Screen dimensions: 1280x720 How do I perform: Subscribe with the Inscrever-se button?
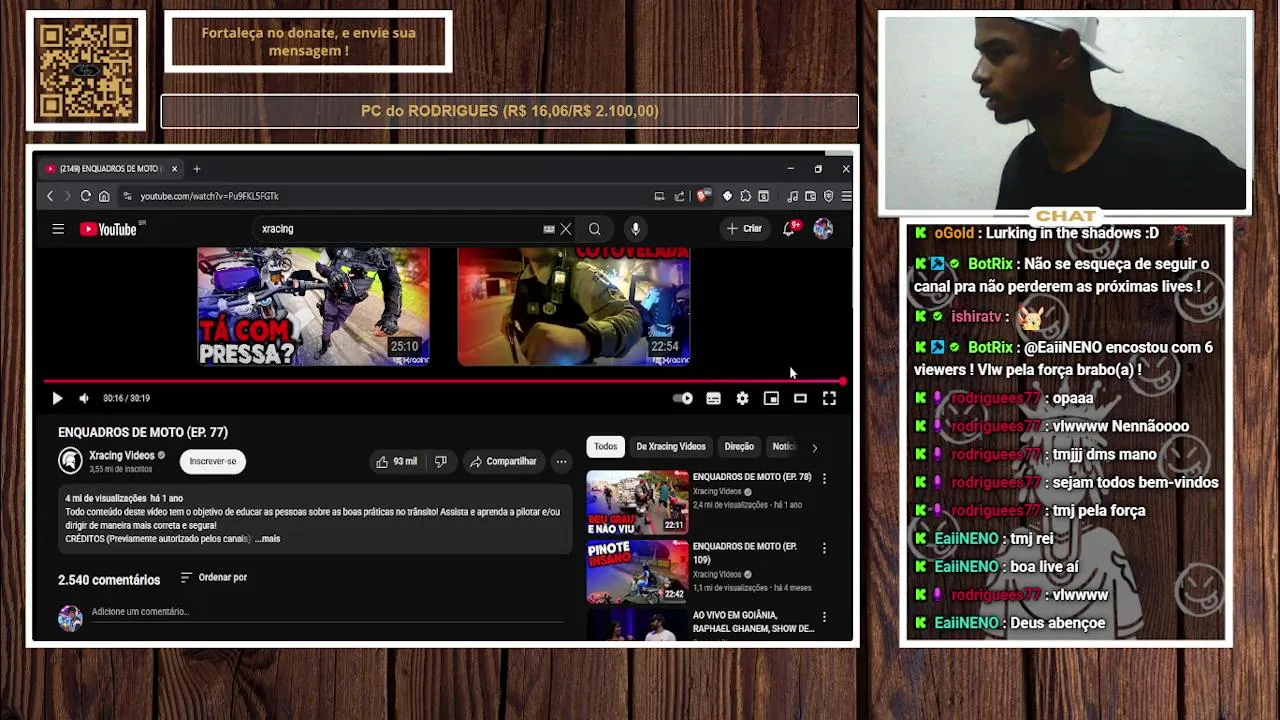point(213,461)
